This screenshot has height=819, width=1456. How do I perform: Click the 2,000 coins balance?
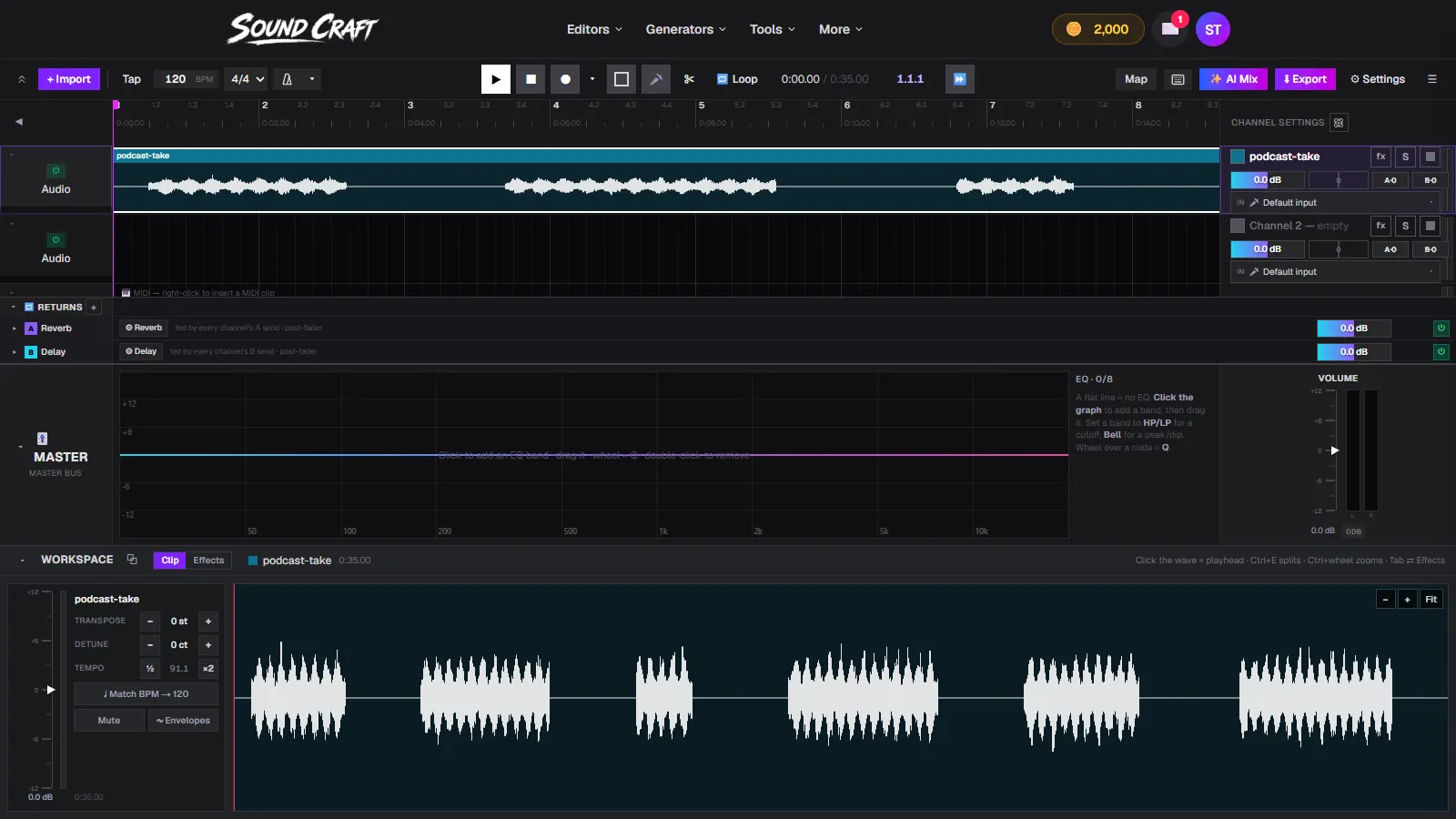[1097, 29]
